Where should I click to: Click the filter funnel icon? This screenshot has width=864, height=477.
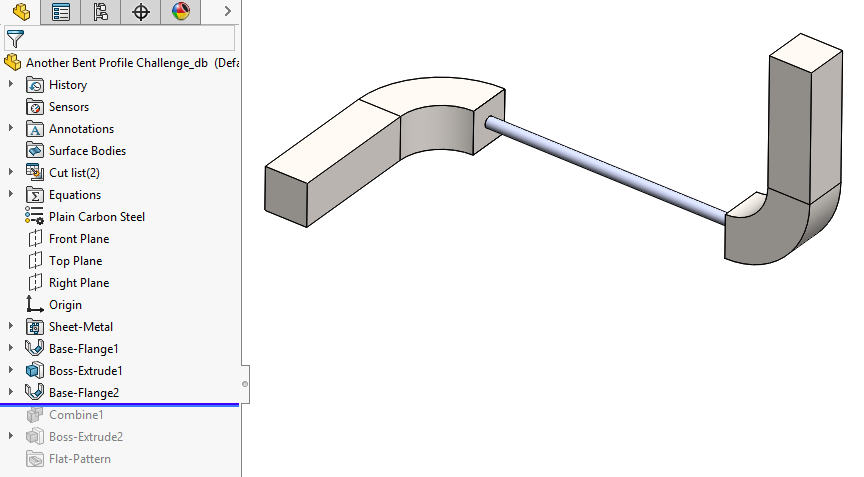[15, 39]
